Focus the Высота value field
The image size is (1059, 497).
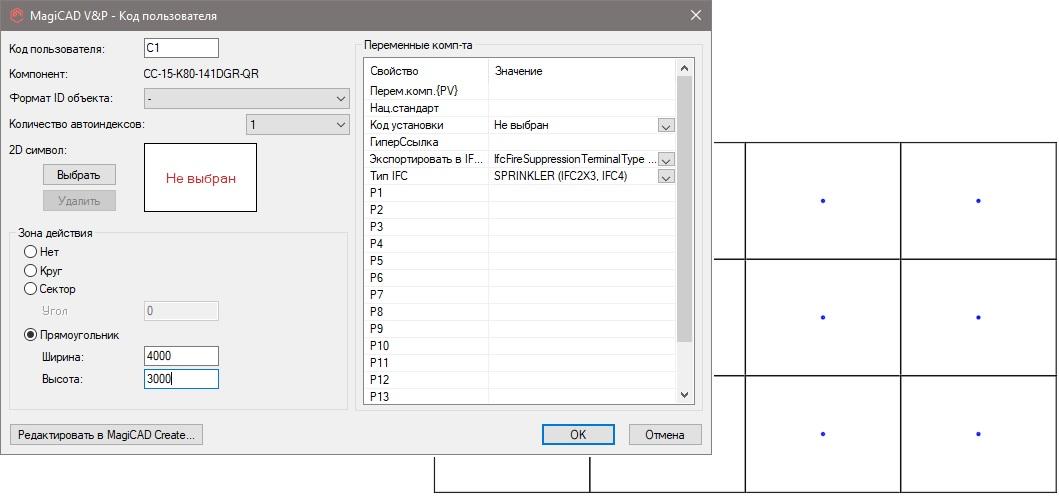180,379
